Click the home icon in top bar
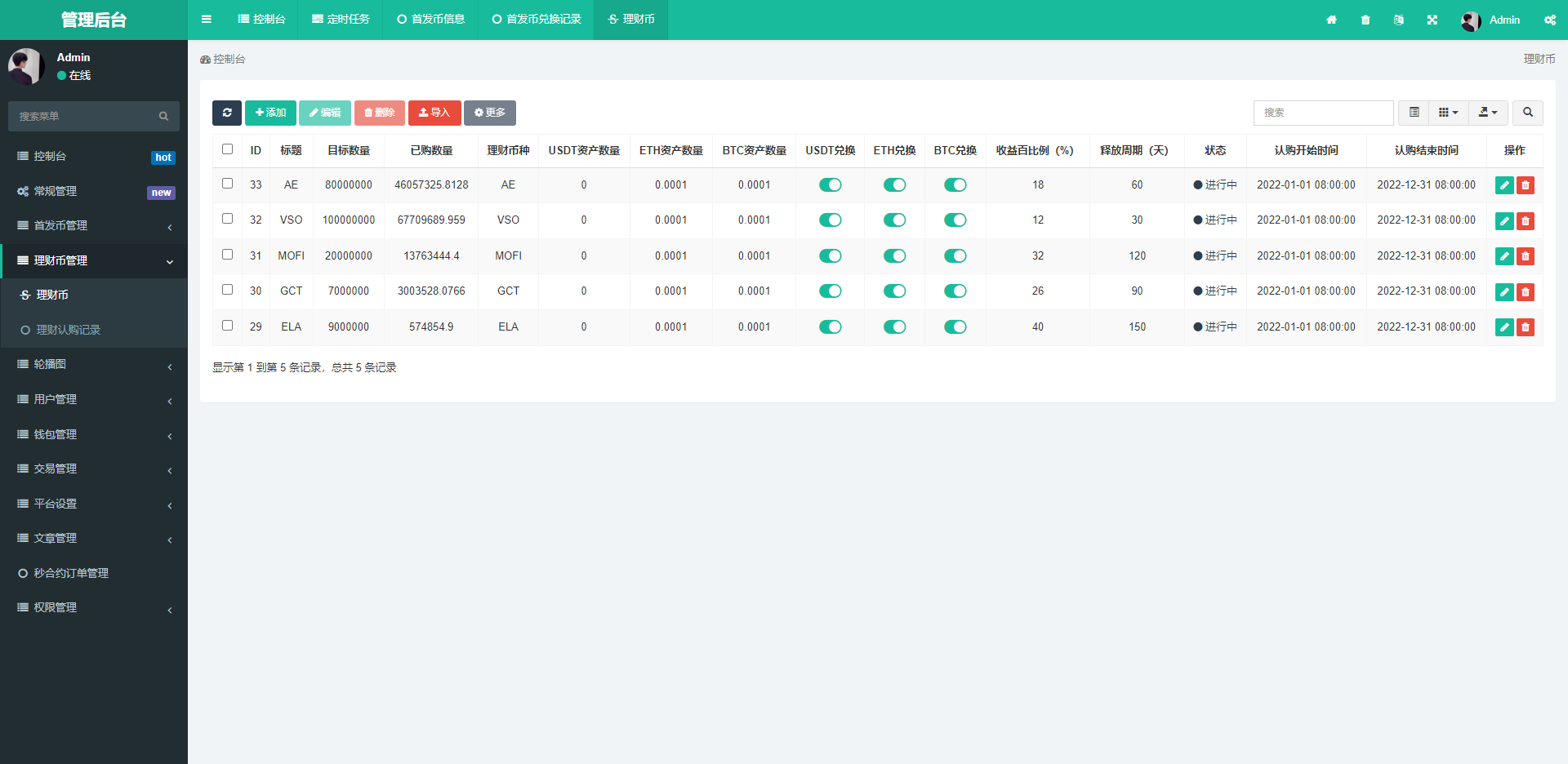 1331,20
